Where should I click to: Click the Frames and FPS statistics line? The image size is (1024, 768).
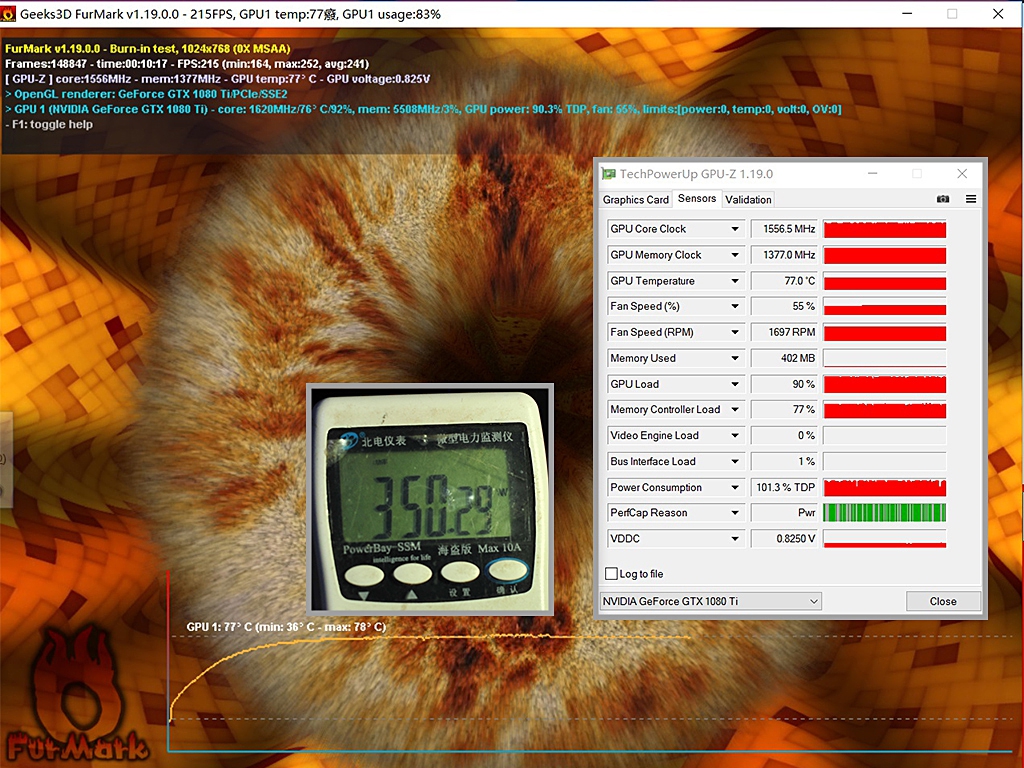click(x=187, y=64)
